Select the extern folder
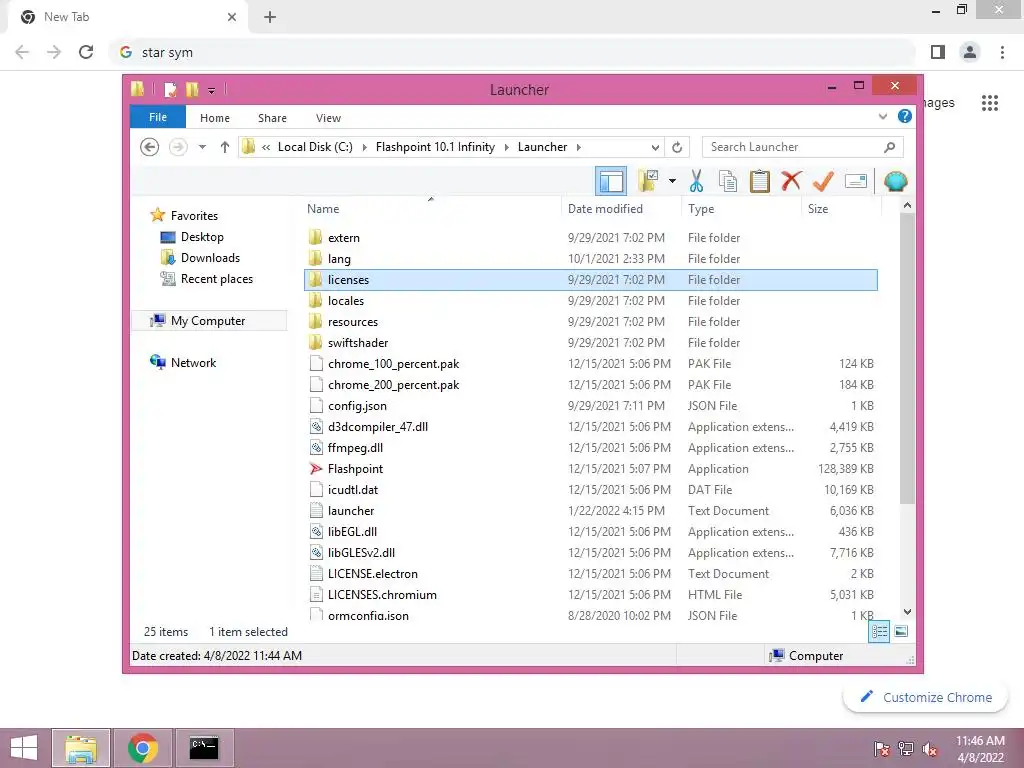1024x768 pixels. tap(590, 238)
